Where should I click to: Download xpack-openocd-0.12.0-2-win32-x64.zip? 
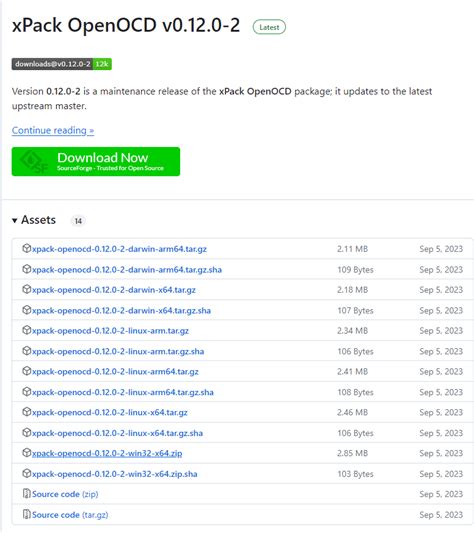pyautogui.click(x=107, y=453)
